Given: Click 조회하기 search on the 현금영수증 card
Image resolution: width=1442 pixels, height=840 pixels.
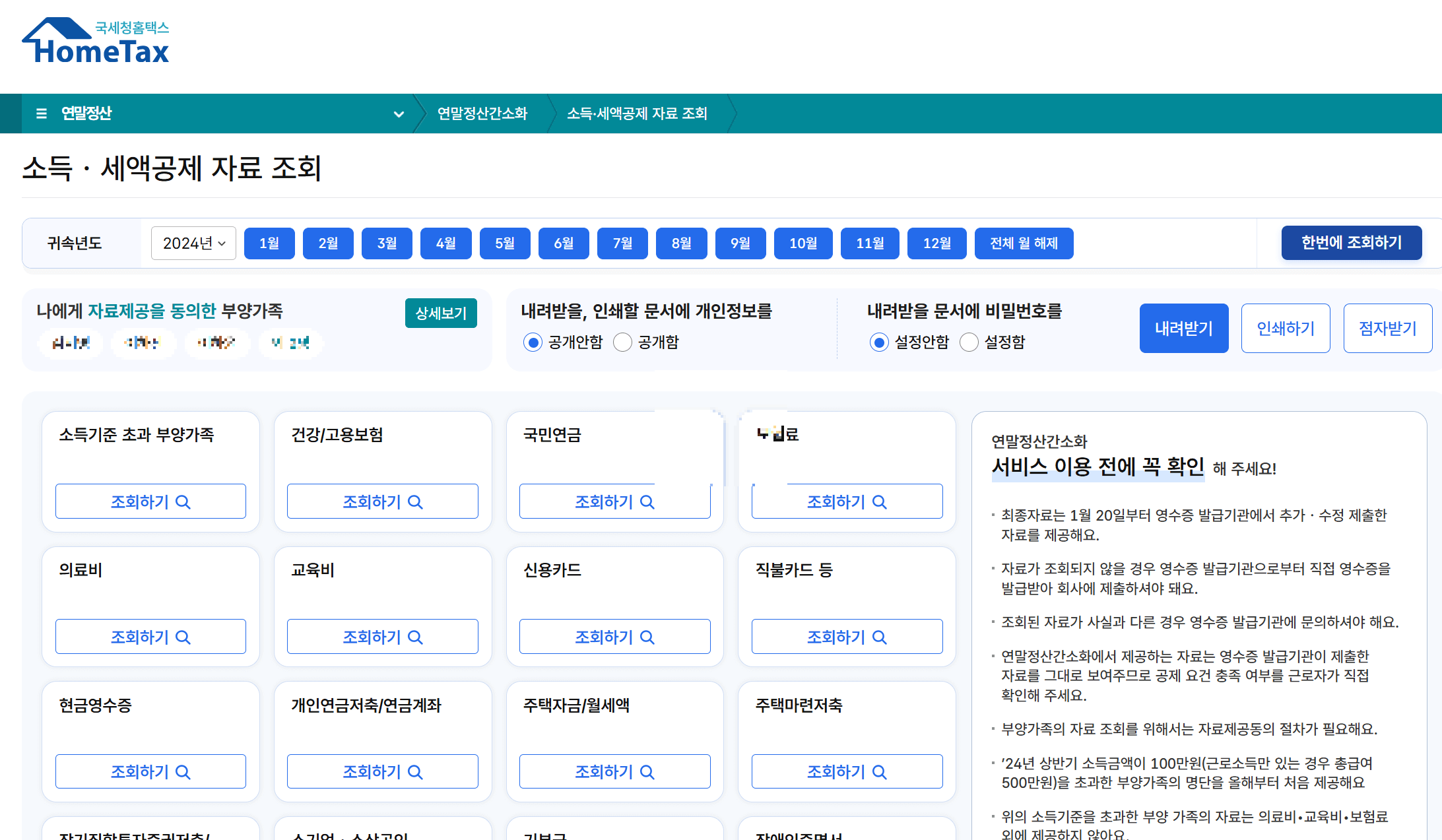Looking at the screenshot, I should click(150, 771).
